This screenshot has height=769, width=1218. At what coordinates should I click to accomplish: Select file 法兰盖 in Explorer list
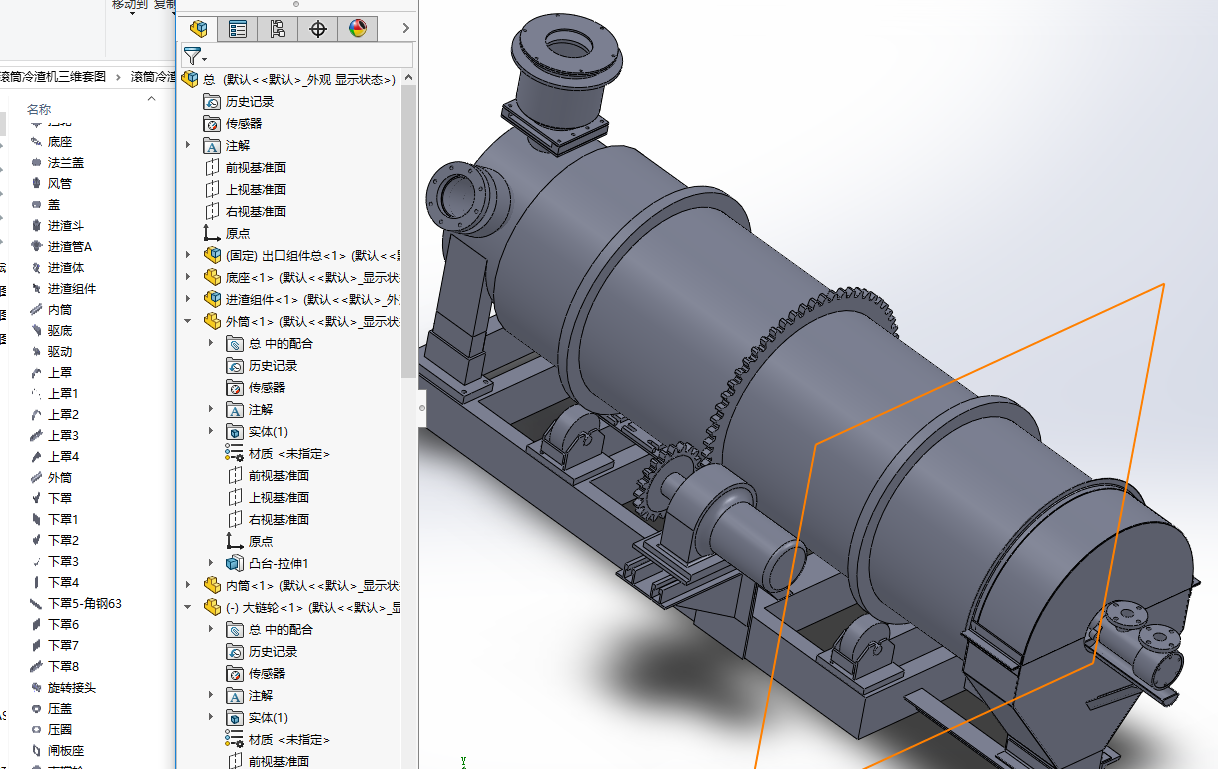click(66, 162)
